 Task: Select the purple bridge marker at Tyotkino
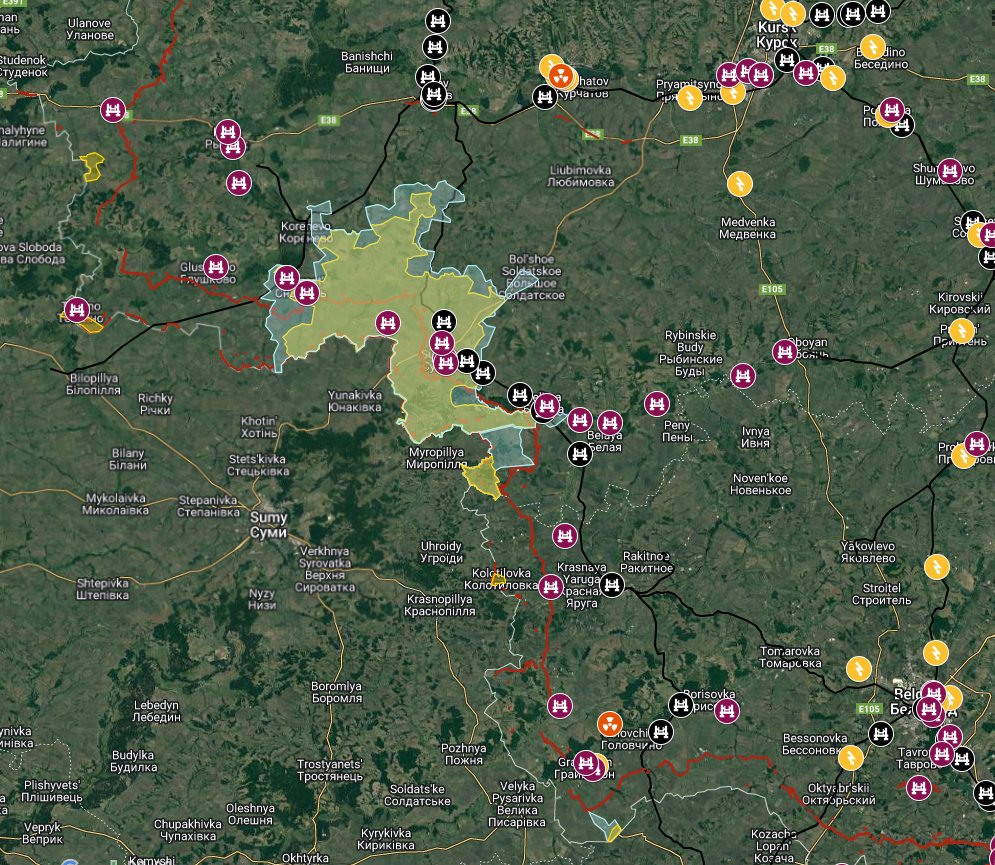[77, 310]
